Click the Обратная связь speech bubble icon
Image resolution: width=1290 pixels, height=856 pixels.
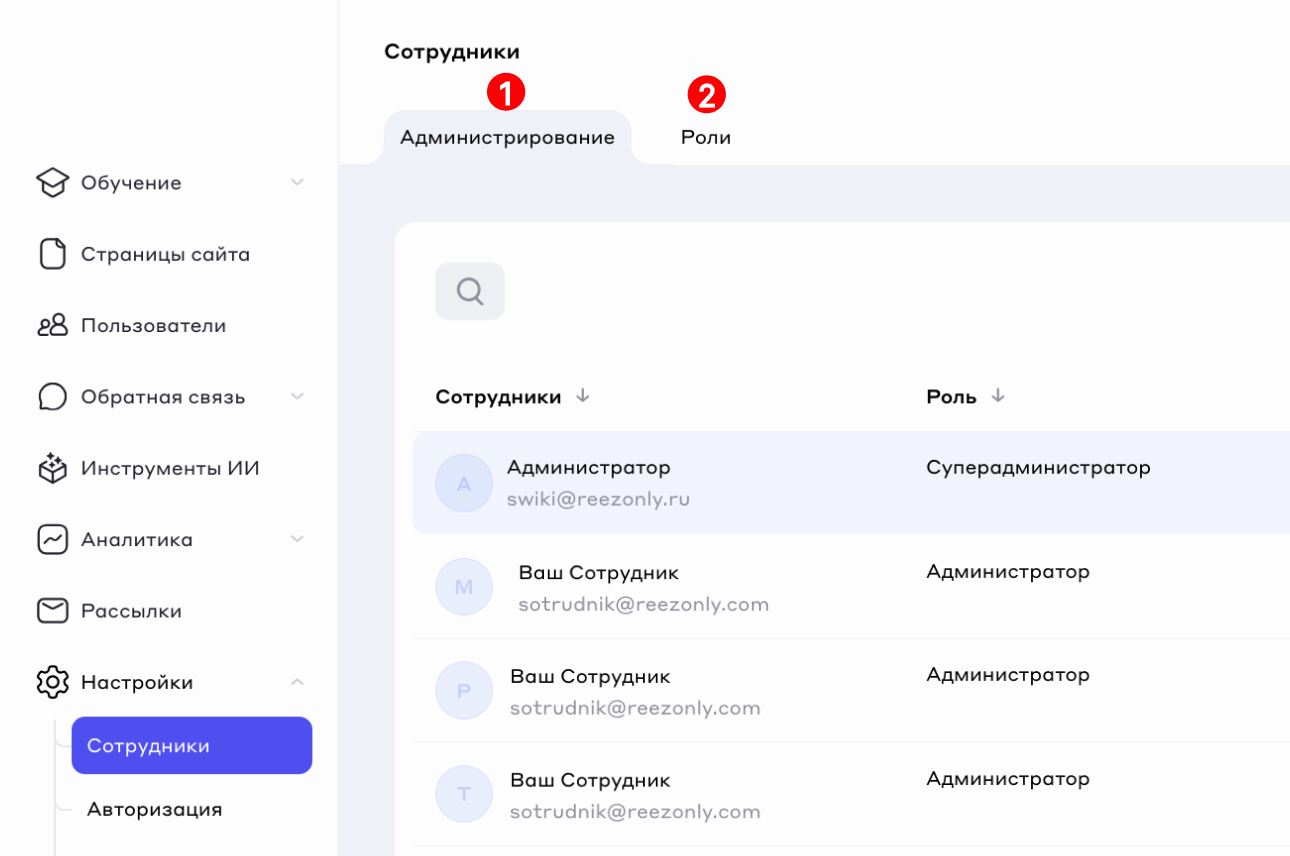[x=52, y=397]
